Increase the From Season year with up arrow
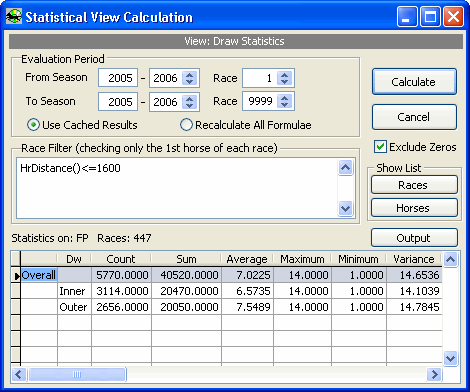The width and height of the screenshot is (470, 392). 190,75
